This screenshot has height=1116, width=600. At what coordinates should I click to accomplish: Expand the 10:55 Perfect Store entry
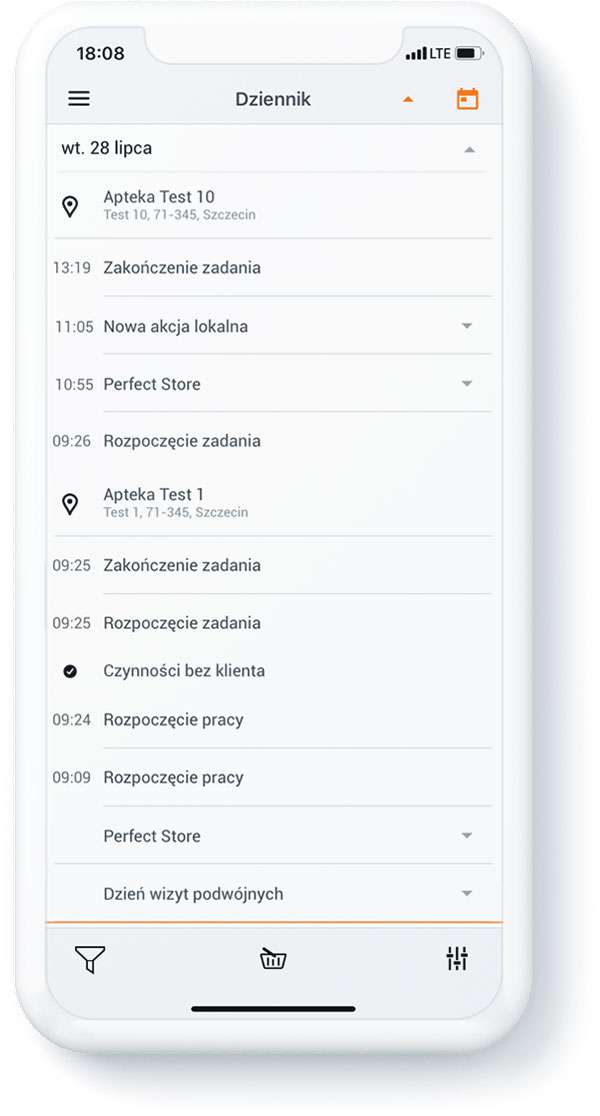click(x=467, y=384)
